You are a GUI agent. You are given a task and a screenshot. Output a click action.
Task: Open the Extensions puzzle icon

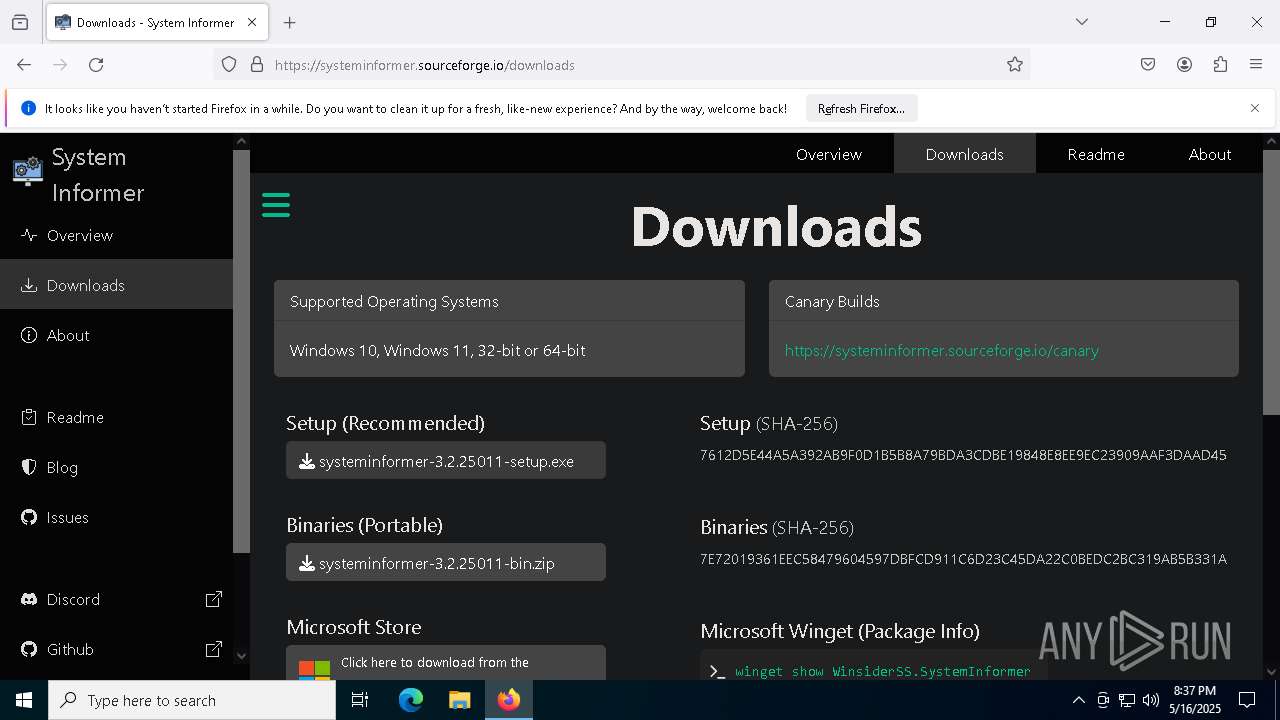click(1220, 64)
